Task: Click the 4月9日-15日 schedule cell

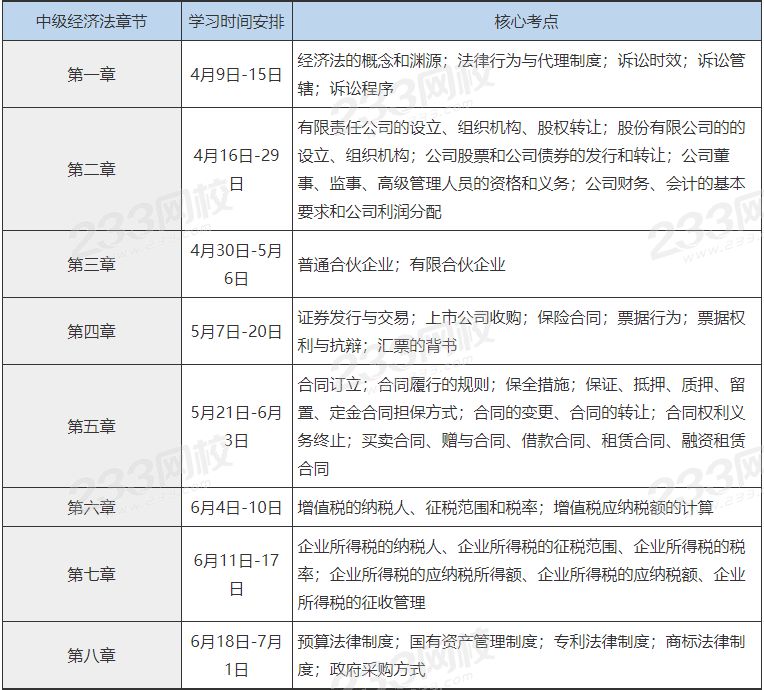Action: [x=236, y=74]
